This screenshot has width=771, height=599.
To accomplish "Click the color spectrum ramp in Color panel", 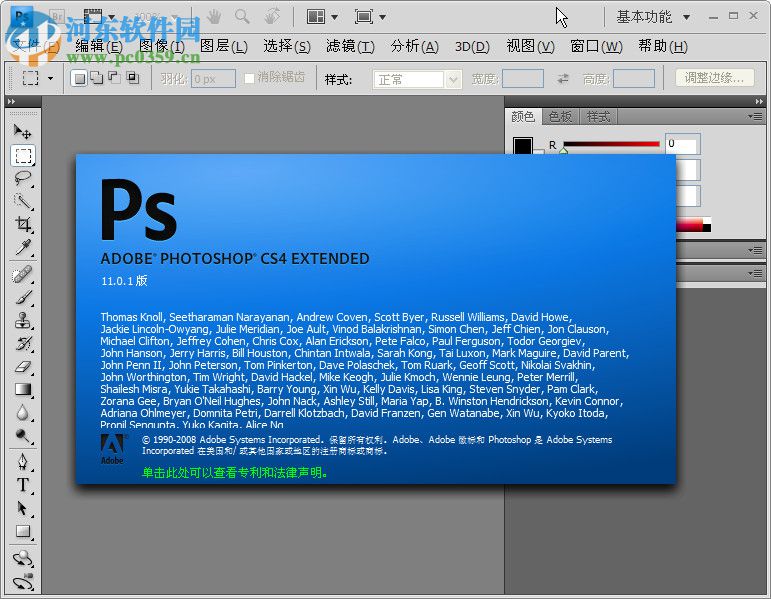I will (x=693, y=225).
